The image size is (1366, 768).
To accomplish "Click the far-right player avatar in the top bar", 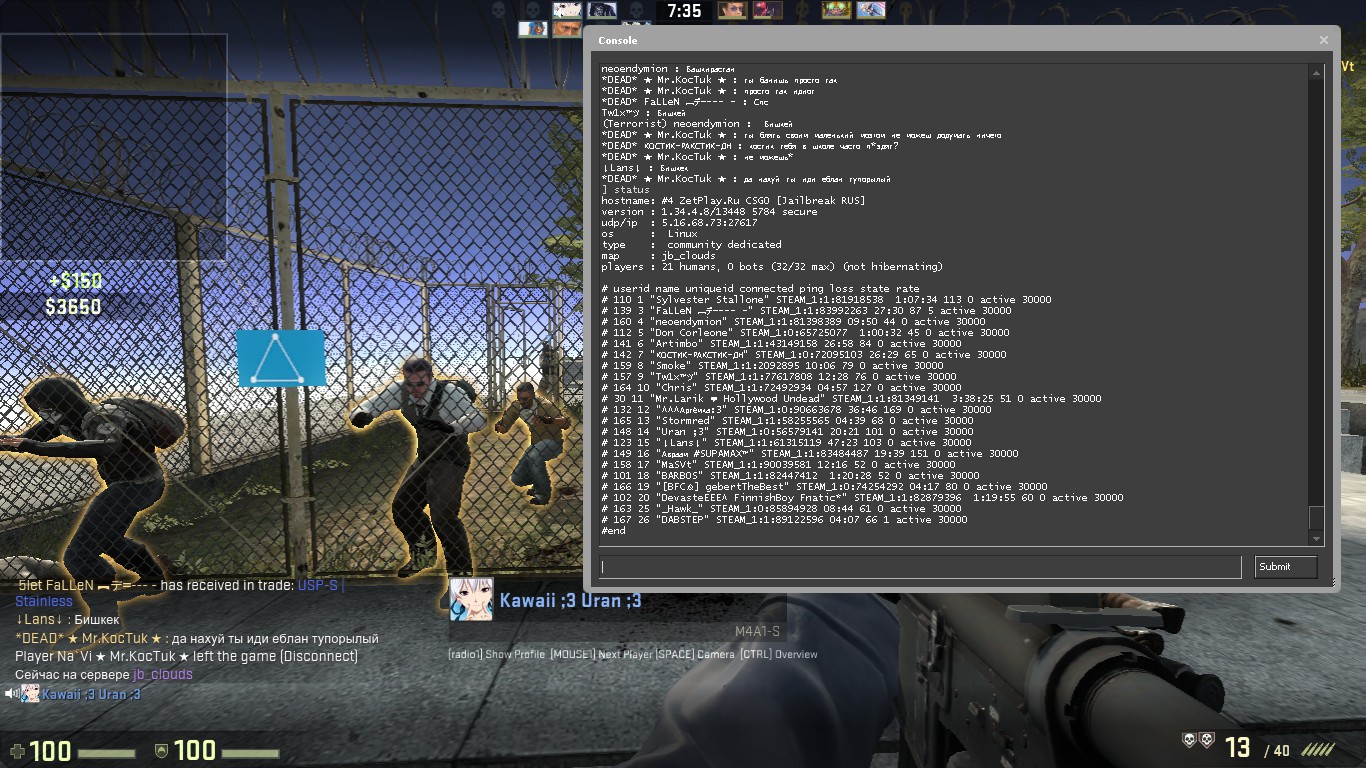I will 871,10.
